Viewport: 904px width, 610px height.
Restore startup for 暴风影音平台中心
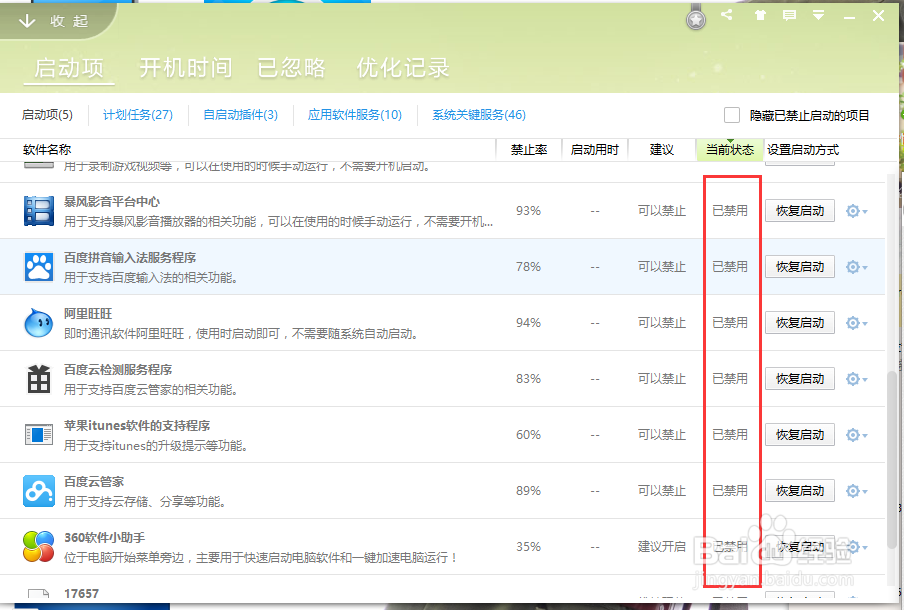[800, 211]
